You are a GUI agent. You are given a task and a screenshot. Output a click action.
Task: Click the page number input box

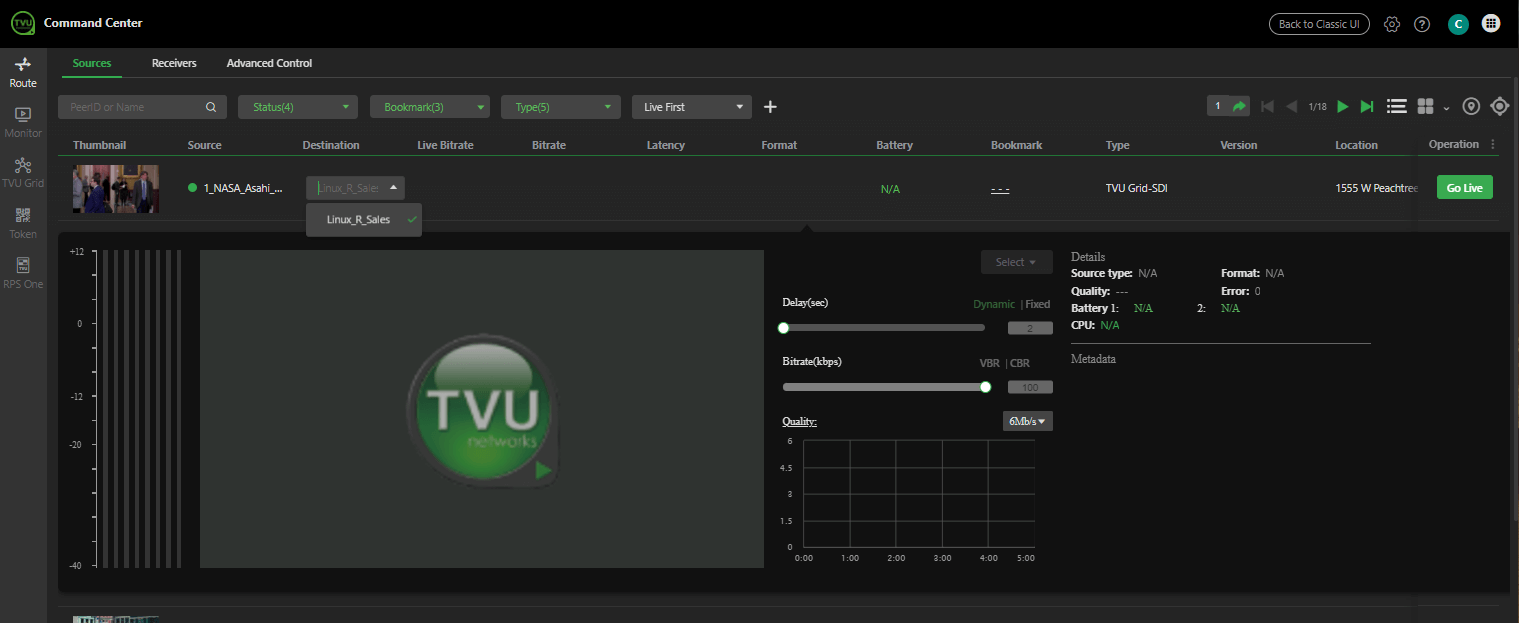pos(1218,106)
